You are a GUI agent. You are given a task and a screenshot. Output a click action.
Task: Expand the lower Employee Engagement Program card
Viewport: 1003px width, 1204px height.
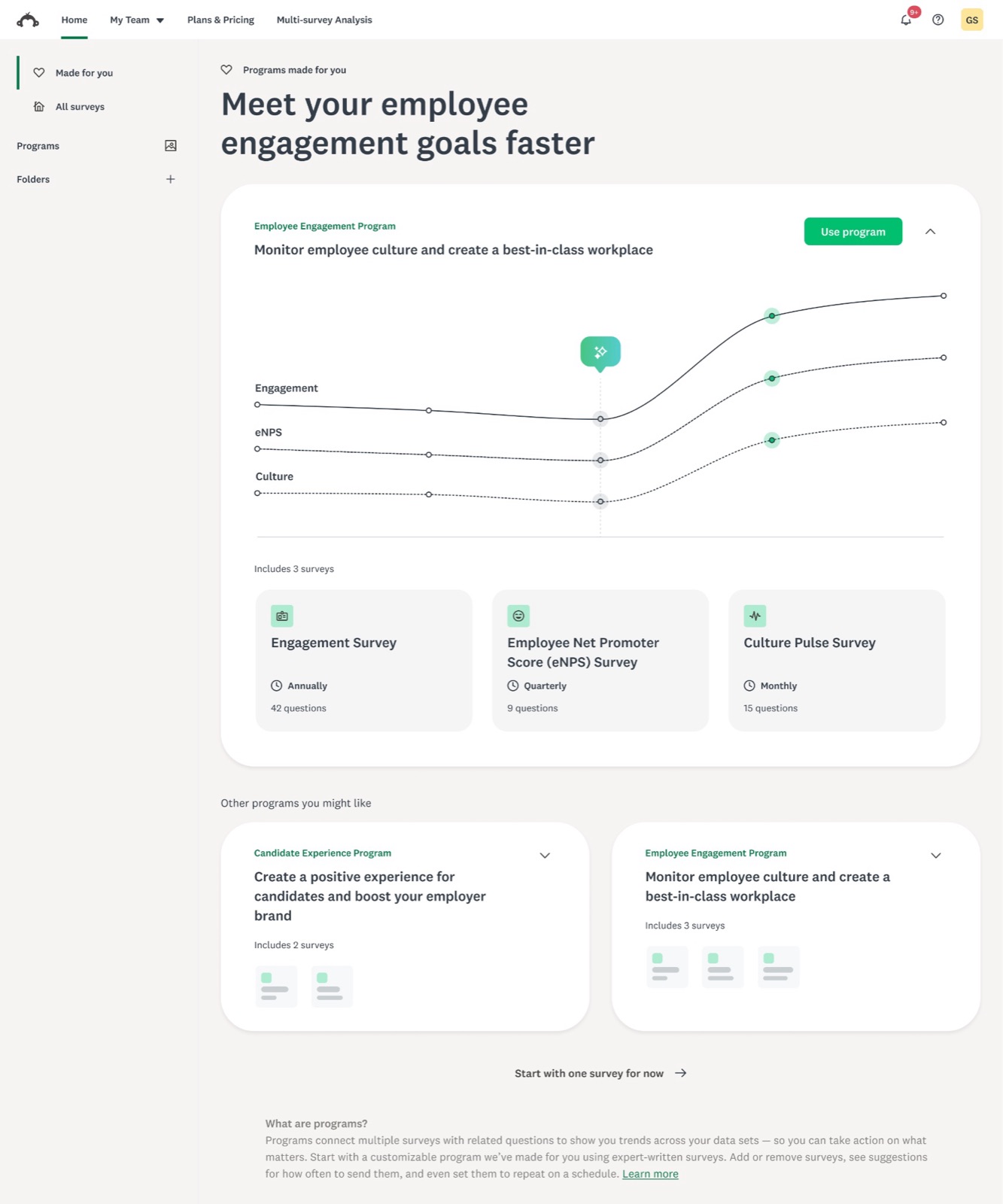936,856
